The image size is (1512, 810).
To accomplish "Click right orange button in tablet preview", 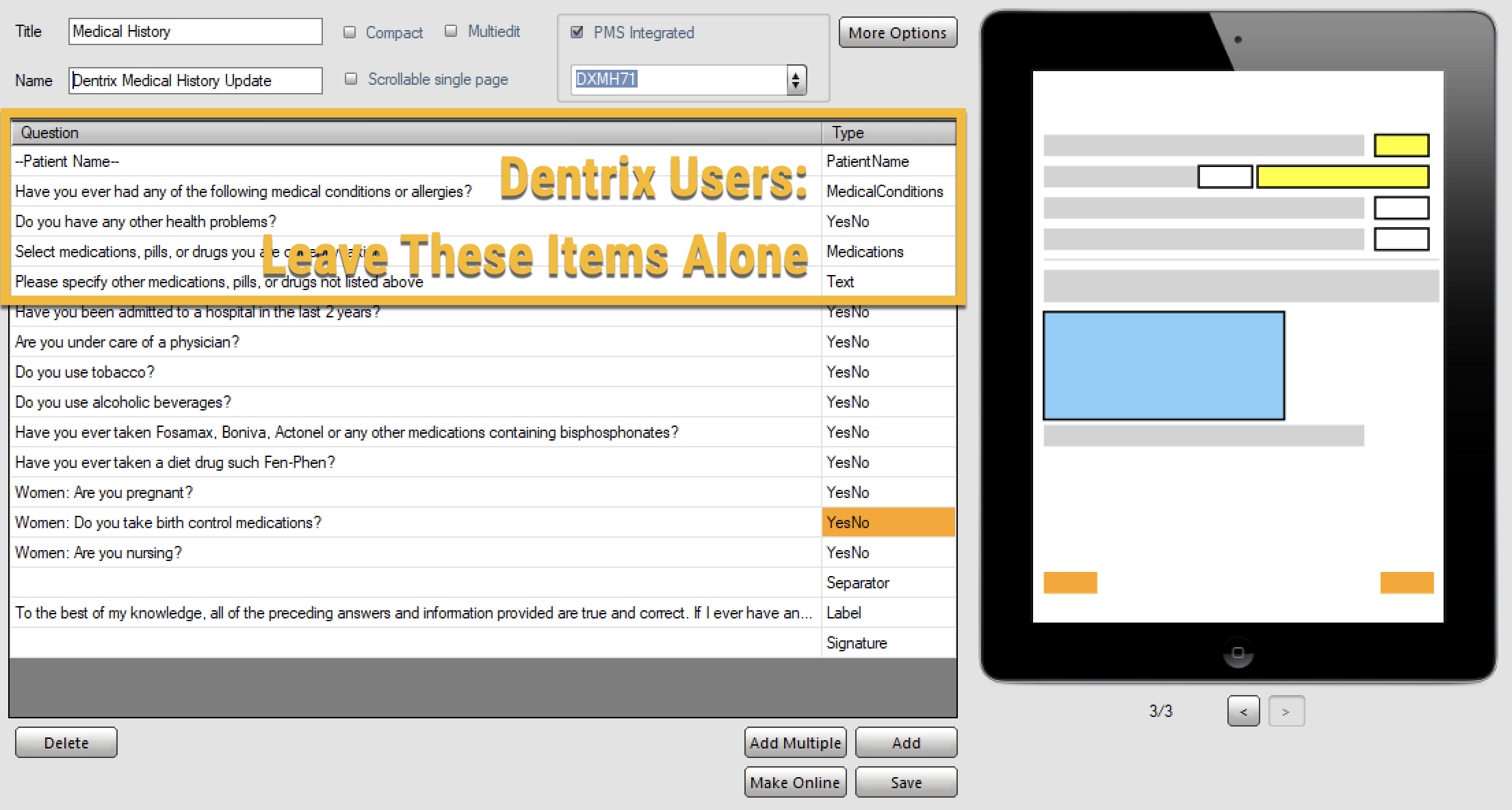I will point(1407,583).
